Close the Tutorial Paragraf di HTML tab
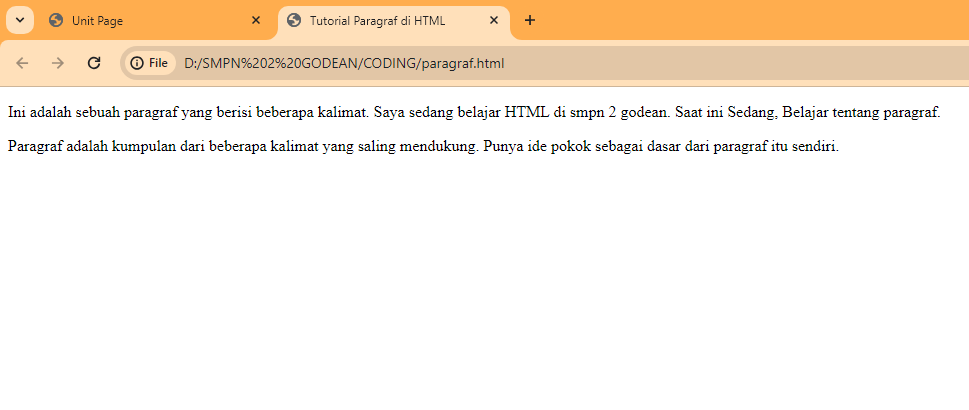The height and width of the screenshot is (410, 969). 494,20
